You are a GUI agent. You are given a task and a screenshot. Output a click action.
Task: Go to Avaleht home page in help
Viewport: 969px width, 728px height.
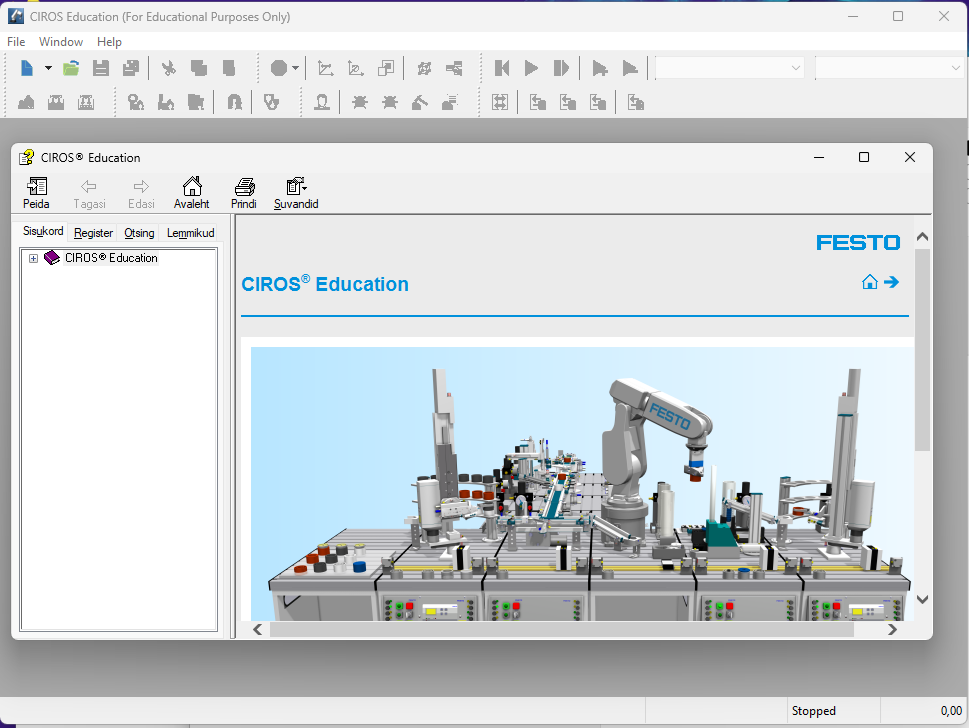(x=192, y=193)
